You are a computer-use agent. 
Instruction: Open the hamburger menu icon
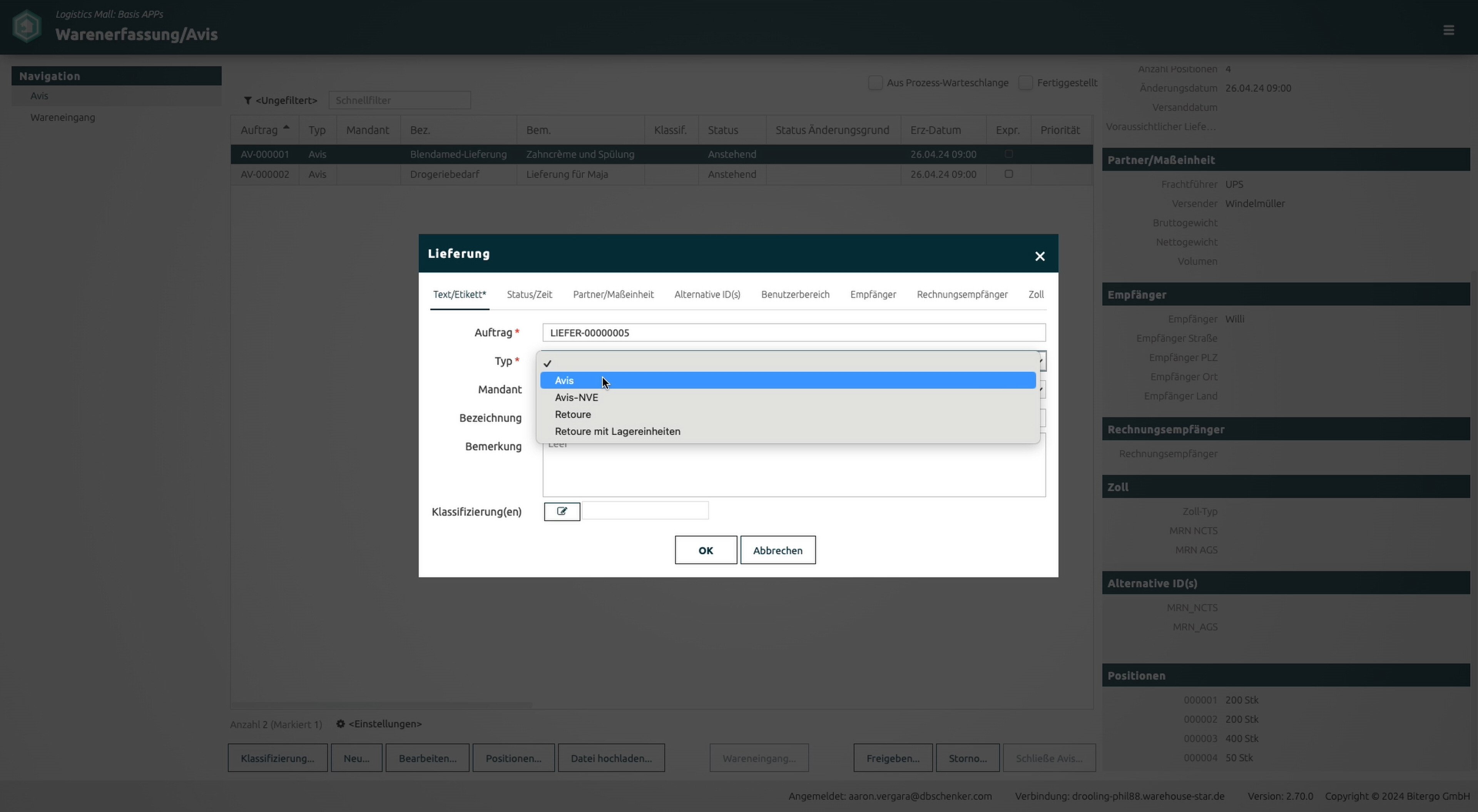click(1448, 30)
